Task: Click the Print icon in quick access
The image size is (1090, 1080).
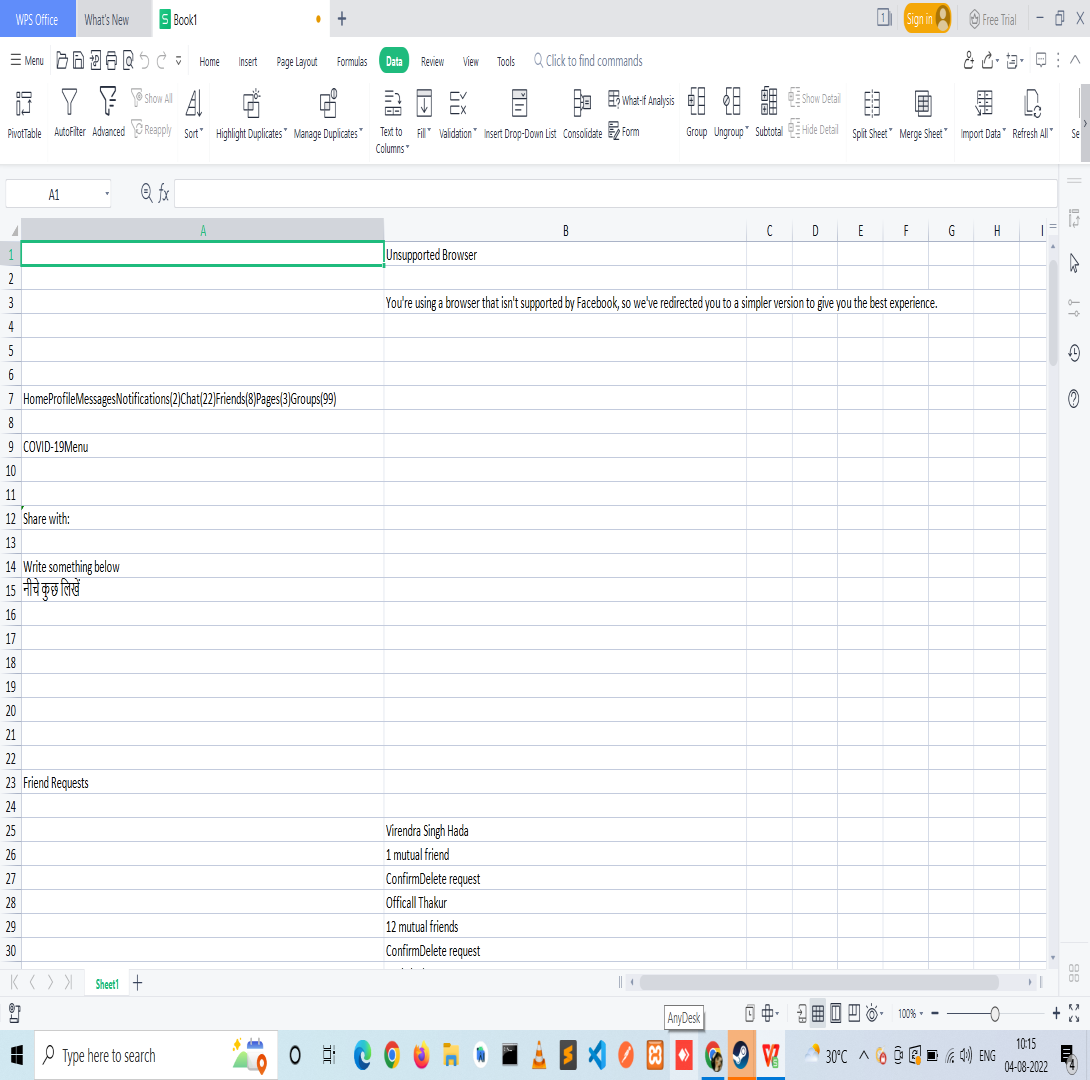Action: [111, 60]
